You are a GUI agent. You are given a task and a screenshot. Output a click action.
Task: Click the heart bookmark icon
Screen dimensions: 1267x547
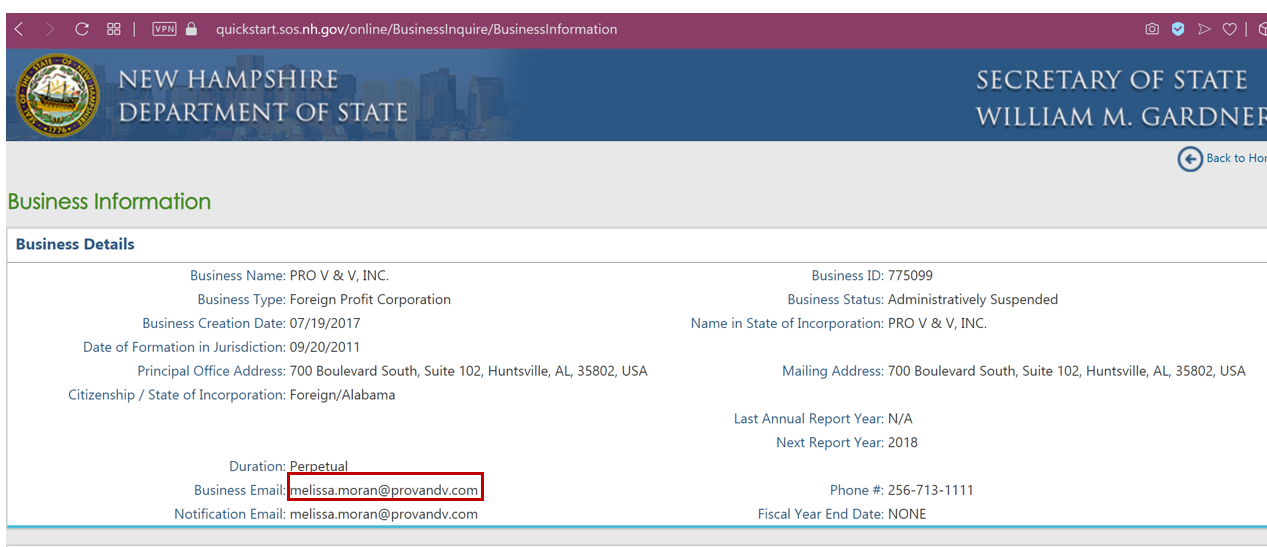(1230, 29)
